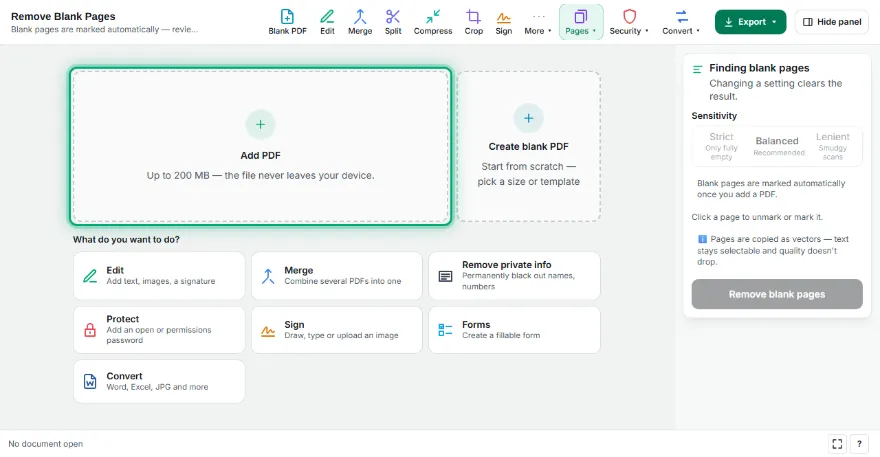Open the Convert Word, Excel, JPG card
This screenshot has width=880, height=457.
pyautogui.click(x=159, y=381)
